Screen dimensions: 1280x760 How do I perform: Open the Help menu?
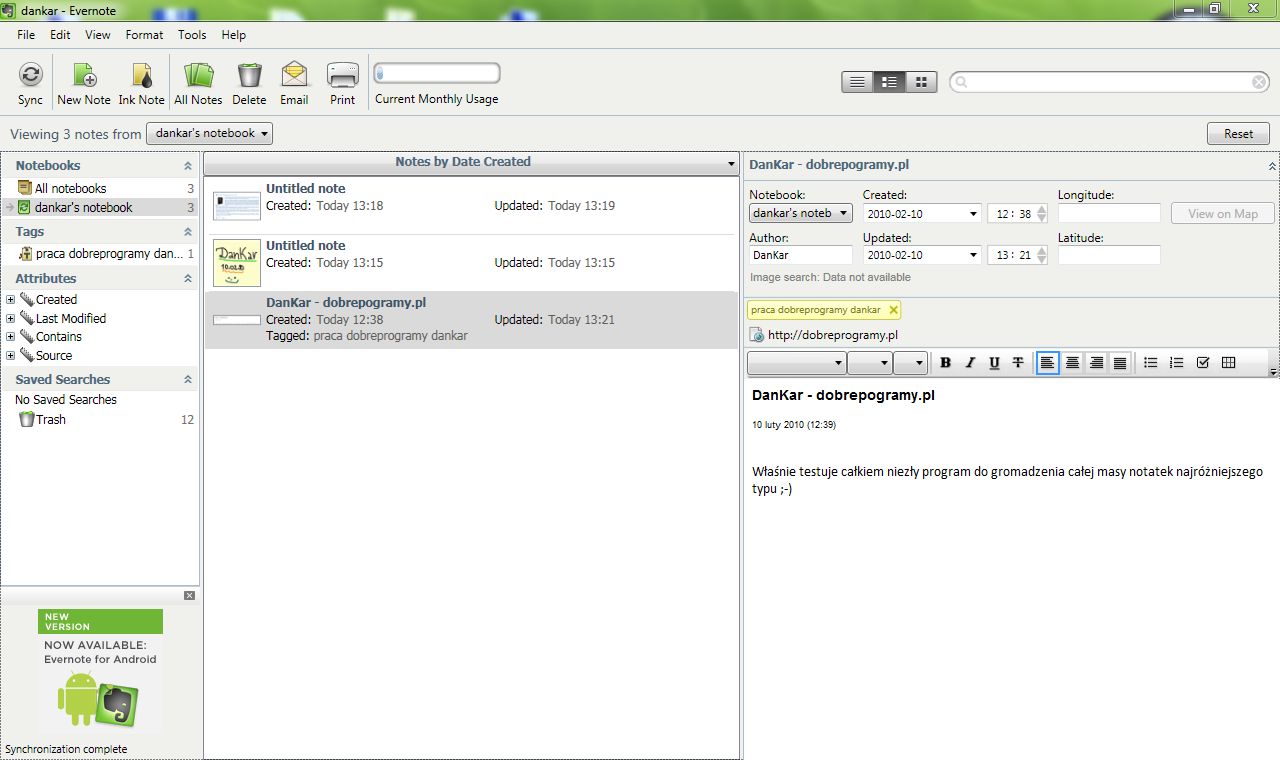tap(233, 34)
